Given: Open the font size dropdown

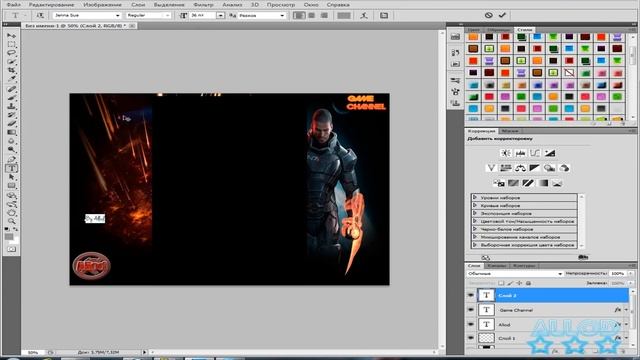Looking at the screenshot, I should [x=220, y=15].
